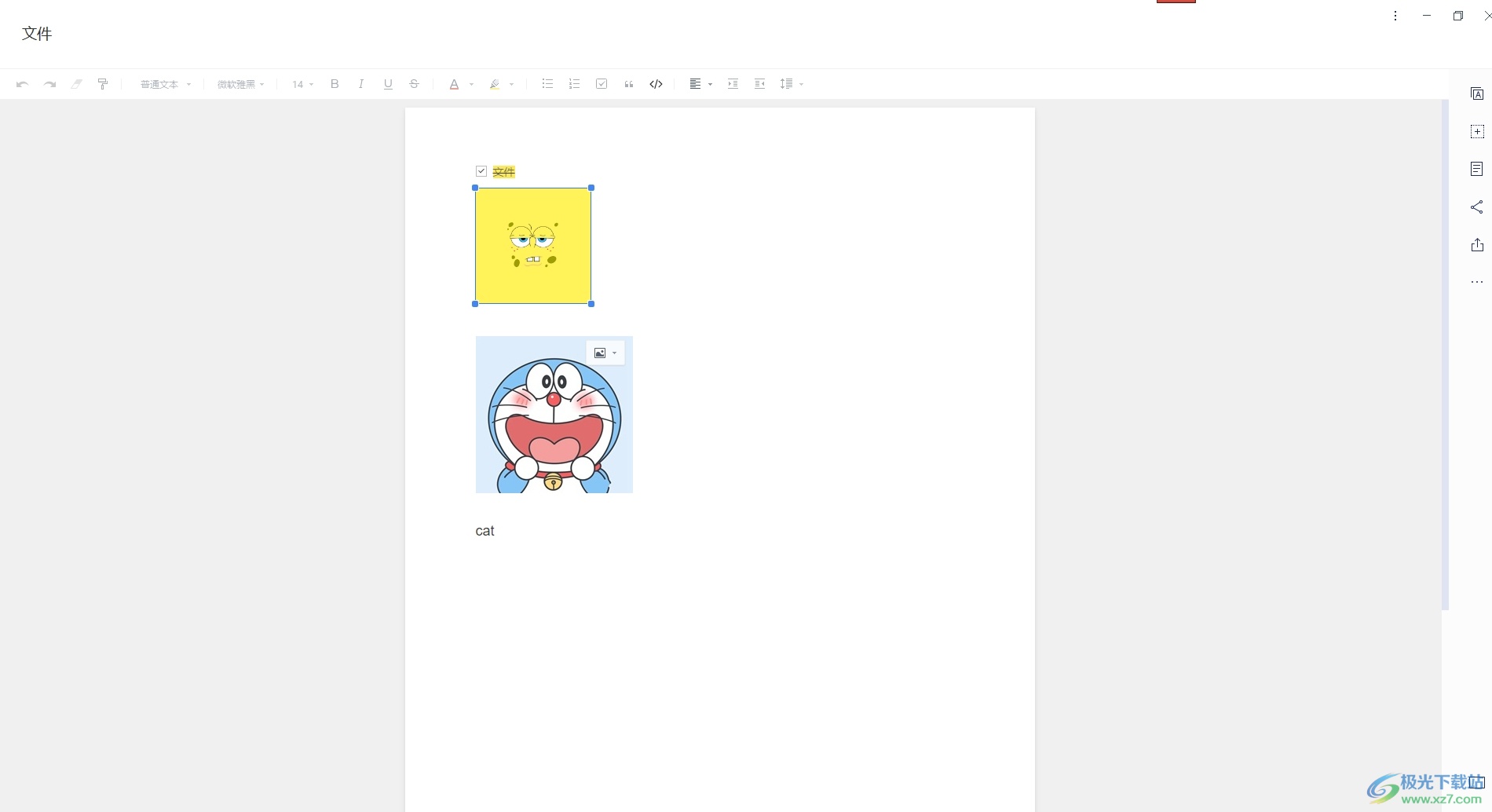Open more options in the right sidebar

coord(1477,282)
